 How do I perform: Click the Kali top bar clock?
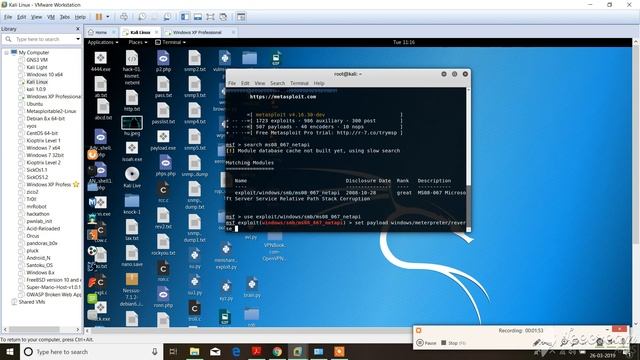(404, 42)
